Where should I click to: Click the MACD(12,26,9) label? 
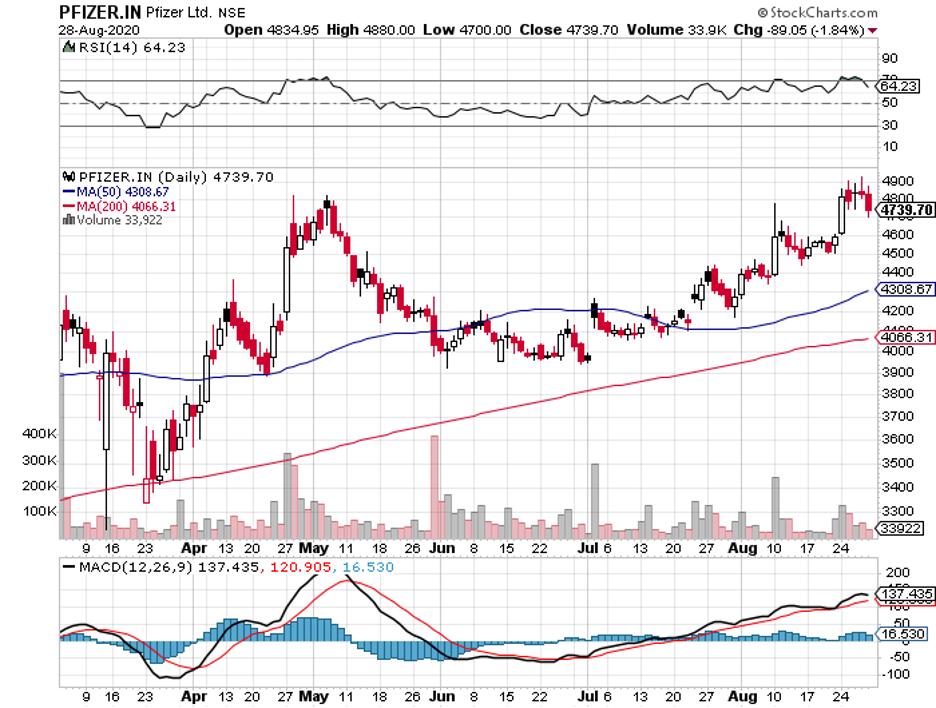136,567
